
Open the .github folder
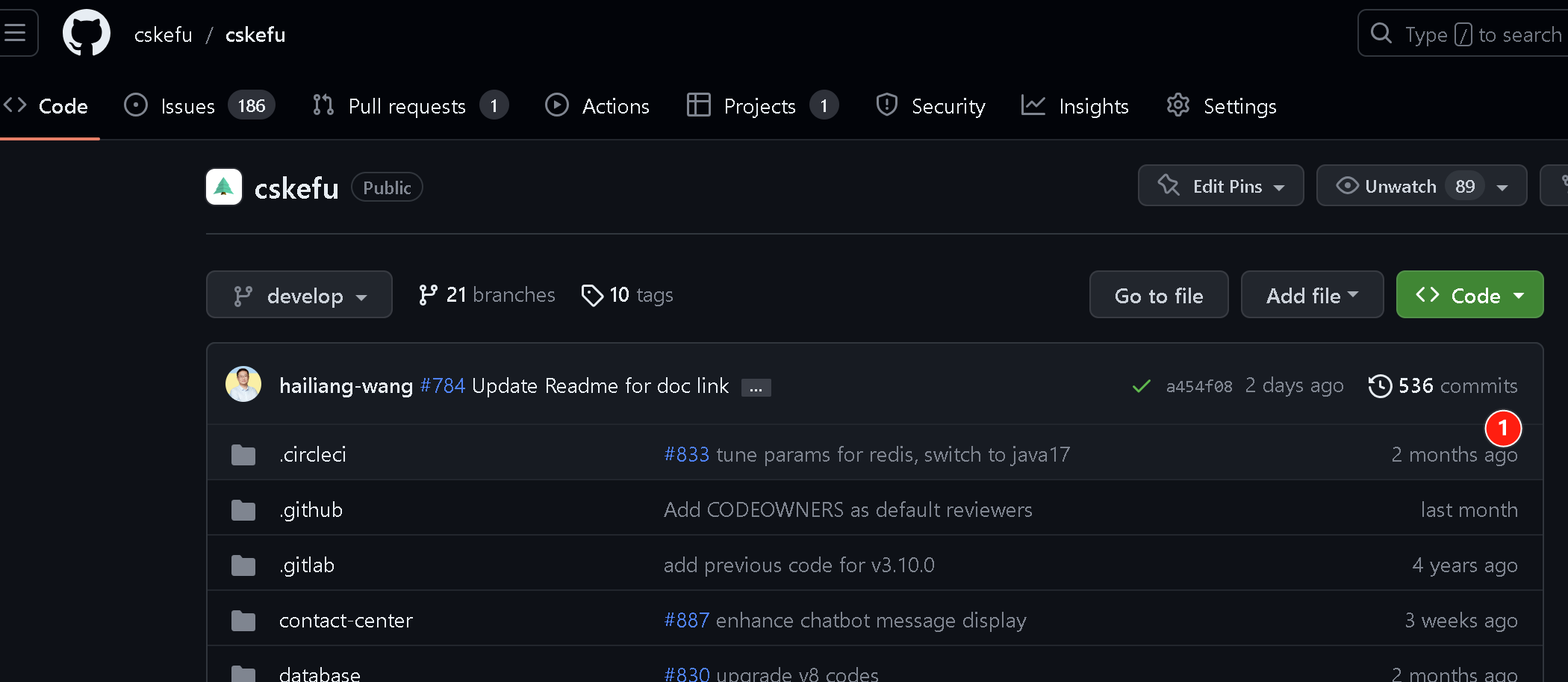click(x=311, y=509)
